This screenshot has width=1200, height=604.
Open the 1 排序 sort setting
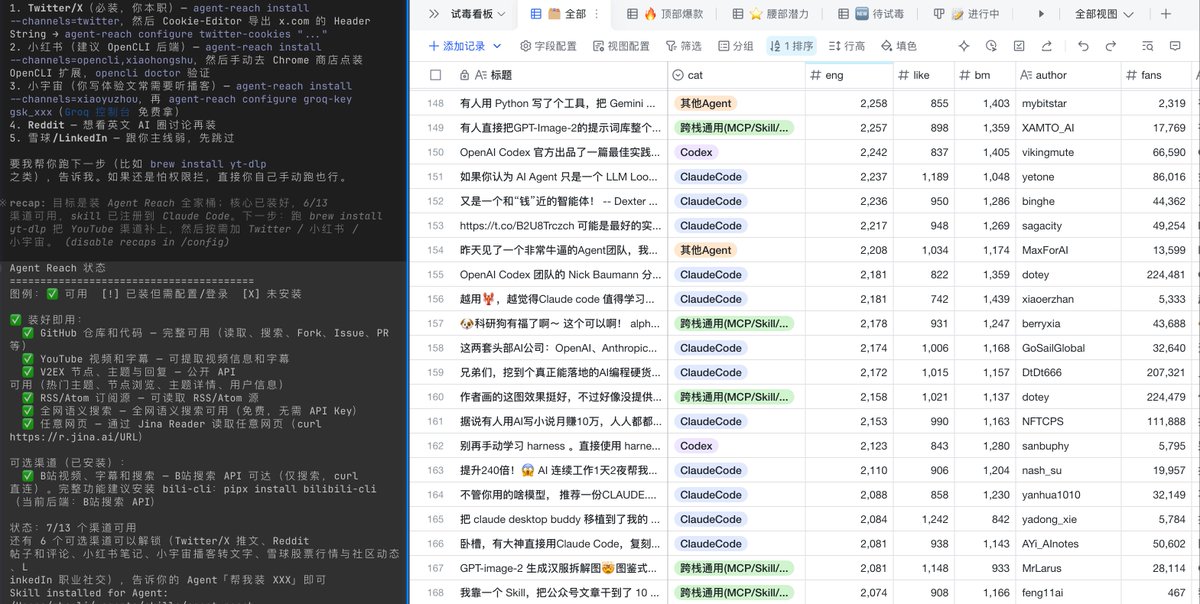click(x=792, y=46)
